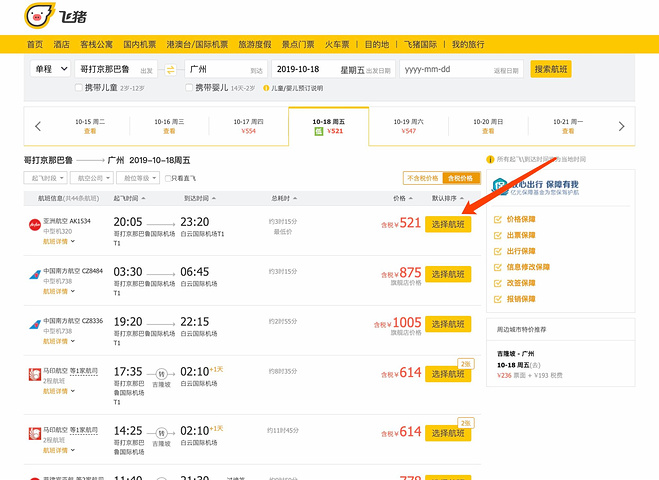
Task: Enable the 携带儿童 checkbox
Action: click(80, 88)
